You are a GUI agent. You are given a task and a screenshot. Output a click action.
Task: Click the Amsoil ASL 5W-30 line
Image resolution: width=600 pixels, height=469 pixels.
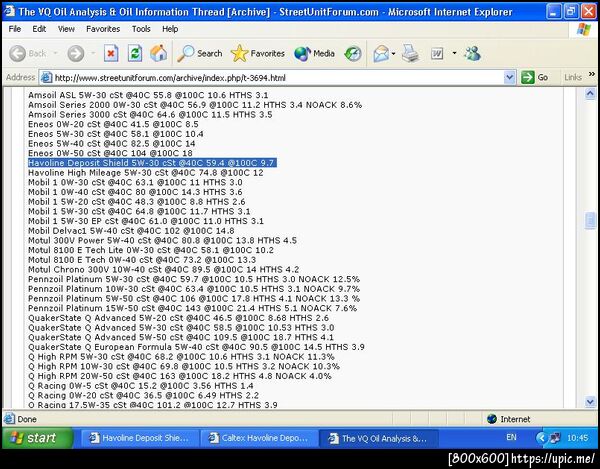click(x=148, y=95)
